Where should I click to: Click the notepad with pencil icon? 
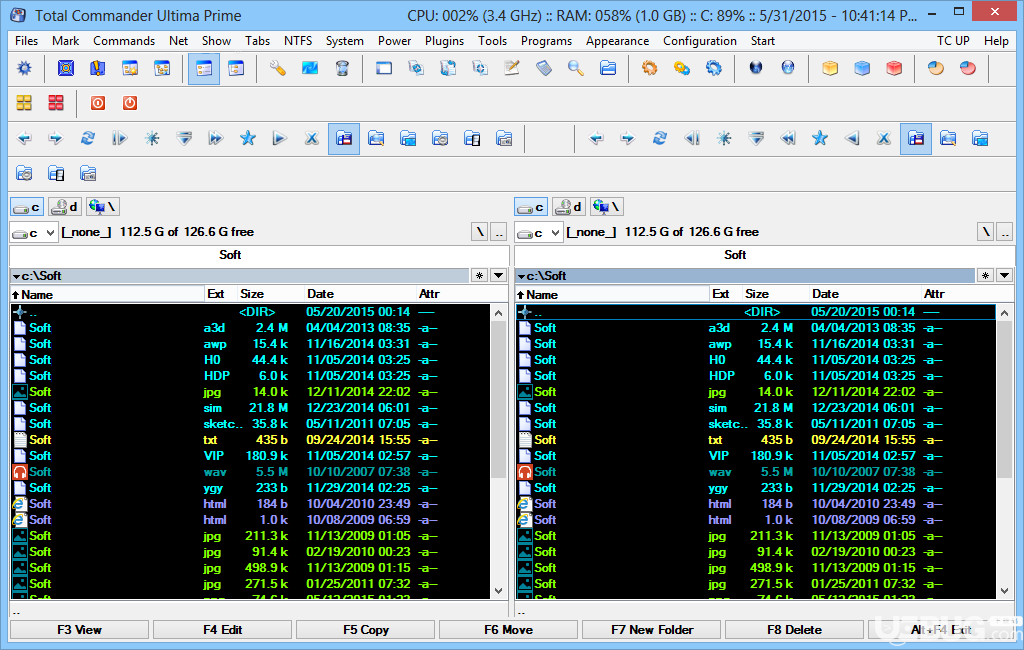pyautogui.click(x=511, y=68)
